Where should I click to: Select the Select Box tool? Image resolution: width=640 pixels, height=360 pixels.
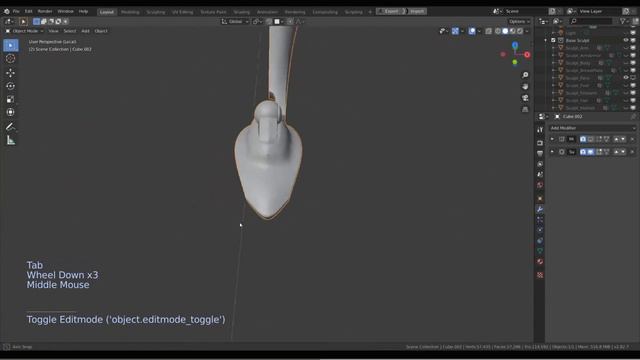click(11, 45)
